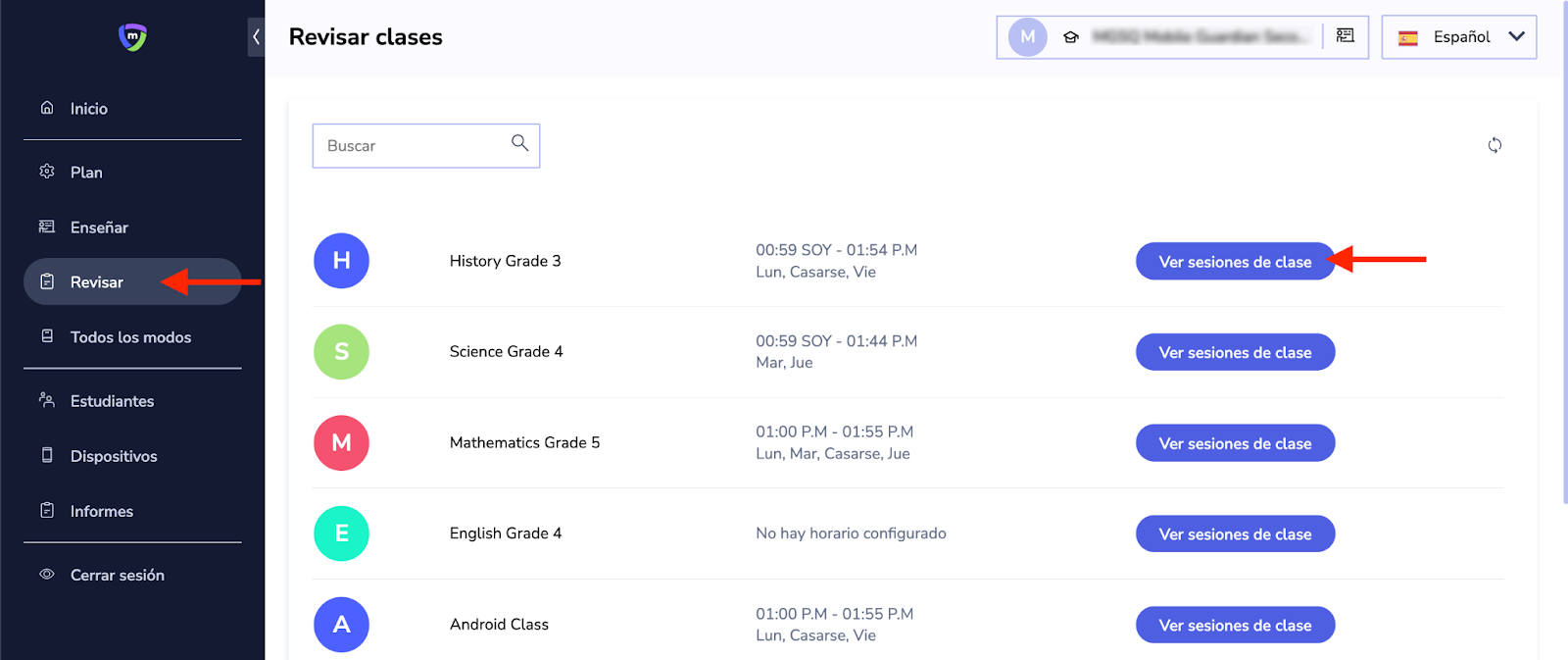Click the Mobile Guardian shield logo
The image size is (1568, 660).
tap(132, 37)
